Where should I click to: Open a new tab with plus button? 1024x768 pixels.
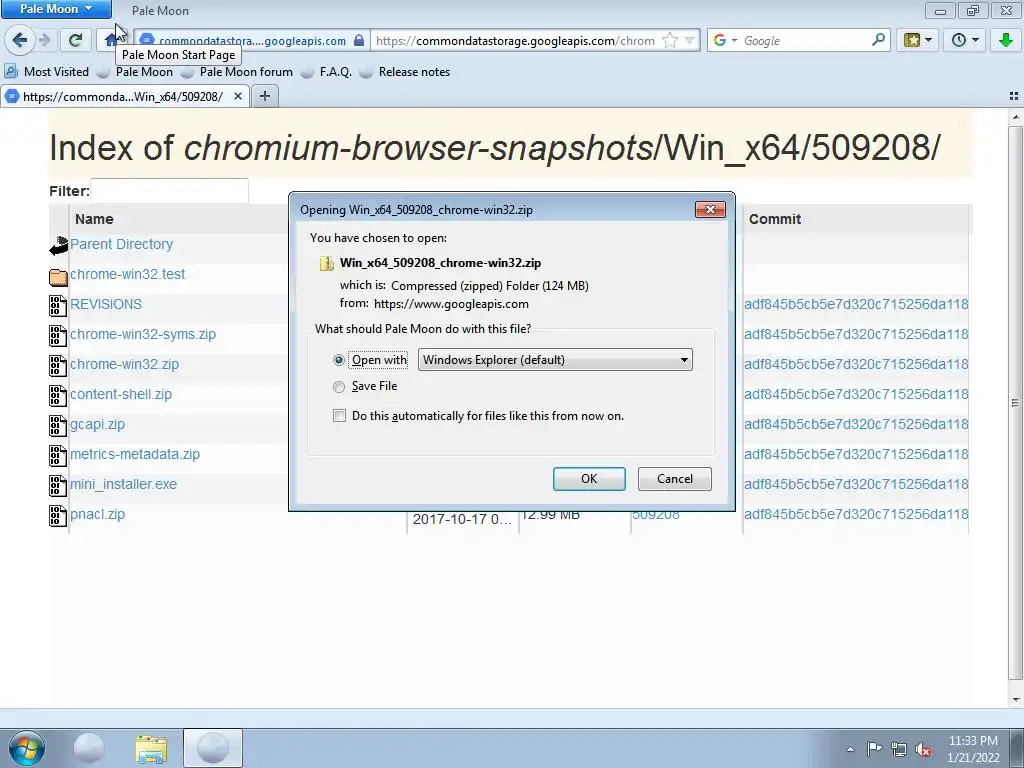click(264, 96)
